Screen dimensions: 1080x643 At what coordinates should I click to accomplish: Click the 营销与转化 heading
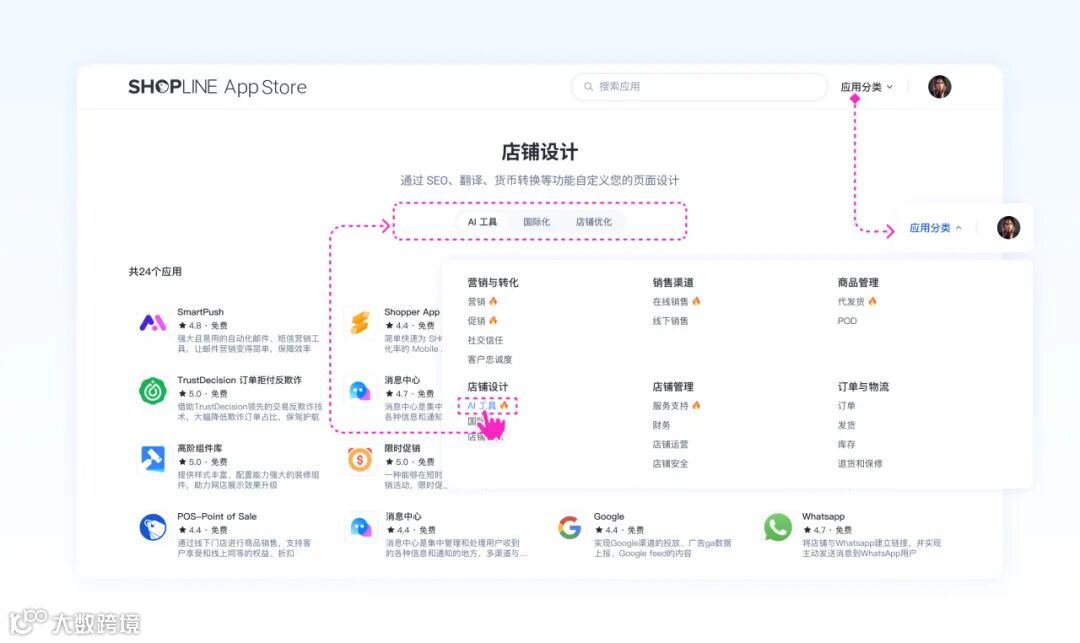click(x=493, y=282)
